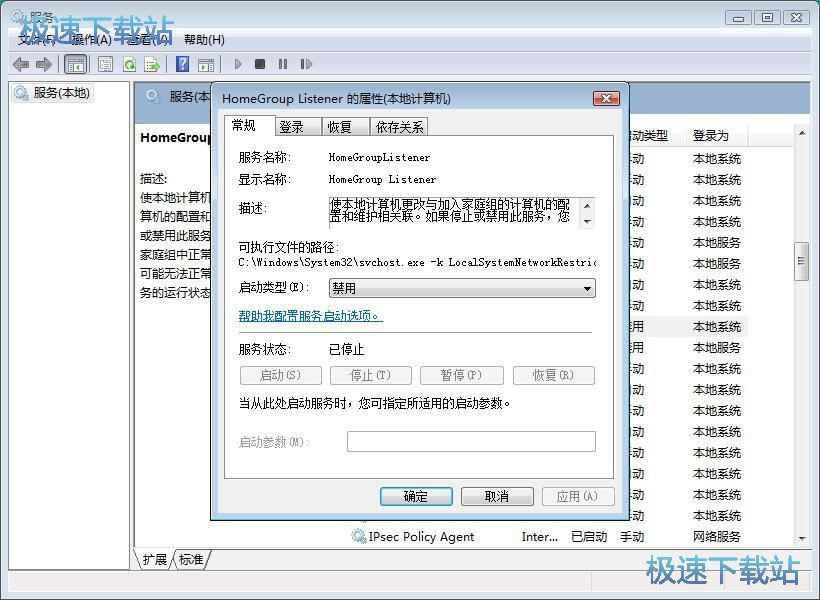Image resolution: width=820 pixels, height=600 pixels.
Task: Click the description box up arrow
Action: pyautogui.click(x=587, y=205)
